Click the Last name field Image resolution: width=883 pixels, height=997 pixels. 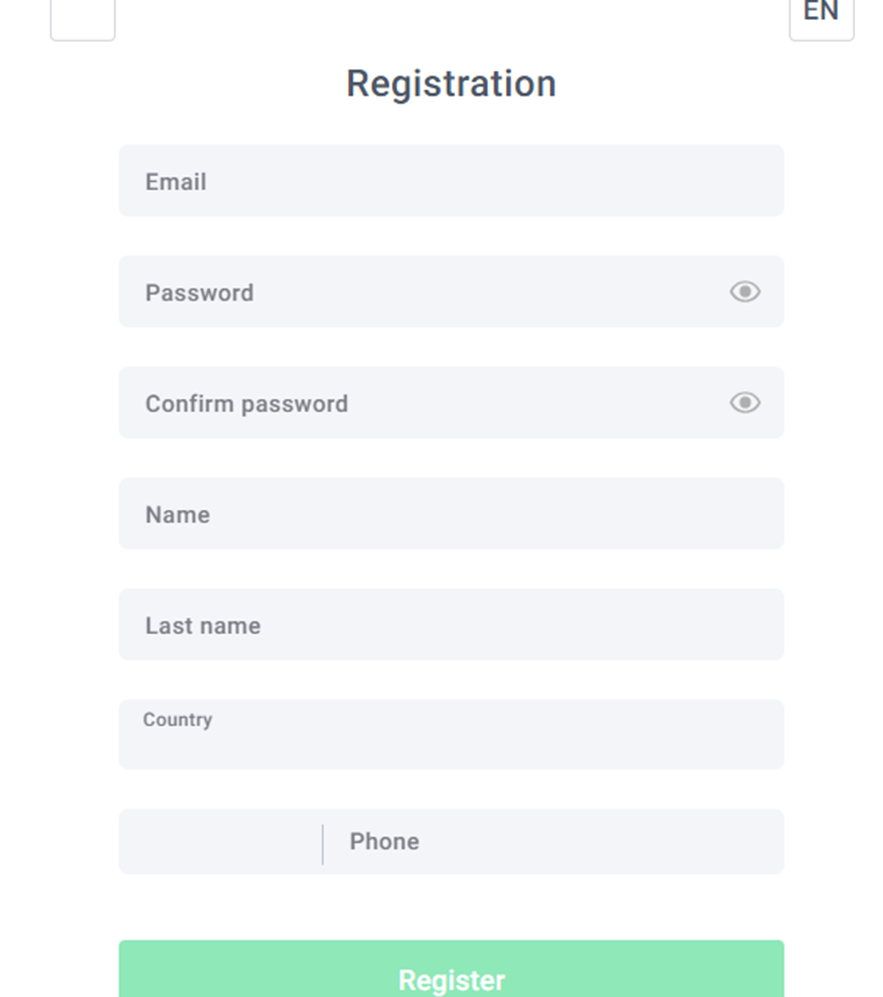click(451, 624)
